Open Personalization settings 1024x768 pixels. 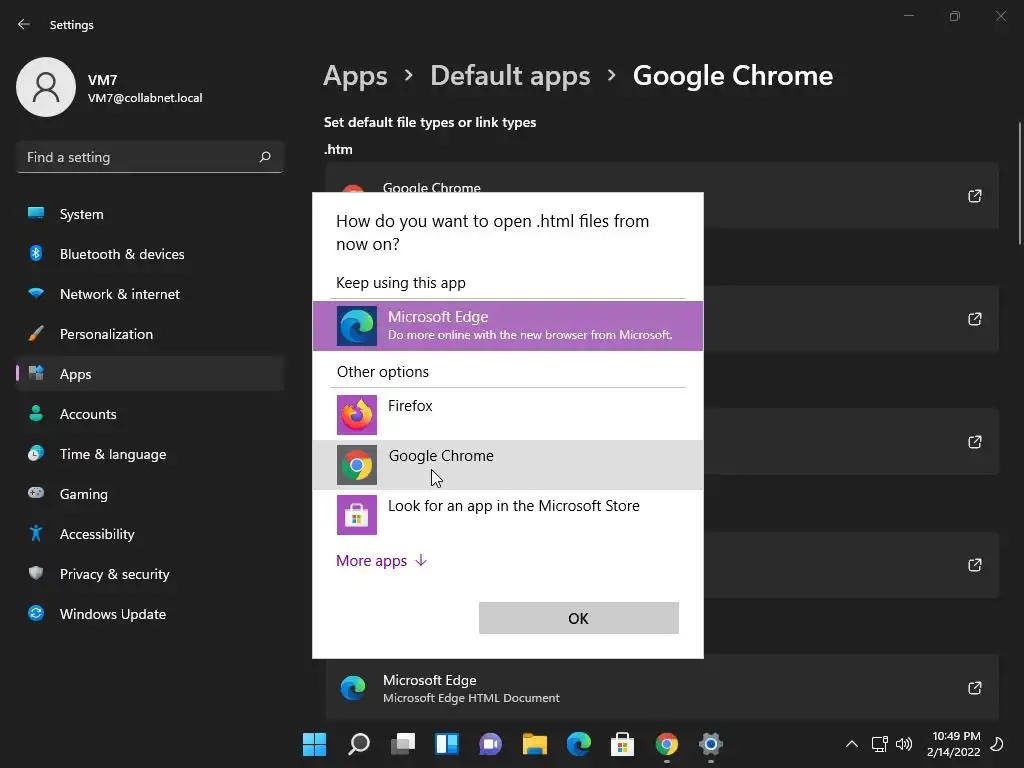[x=150, y=334]
